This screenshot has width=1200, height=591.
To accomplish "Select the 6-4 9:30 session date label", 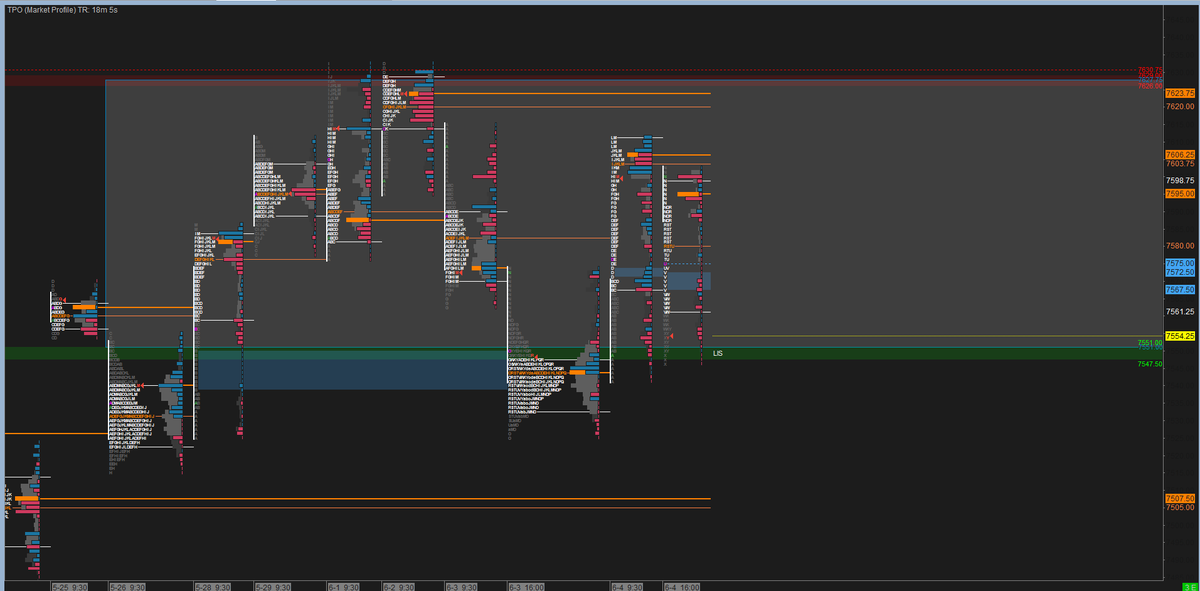I will [628, 586].
